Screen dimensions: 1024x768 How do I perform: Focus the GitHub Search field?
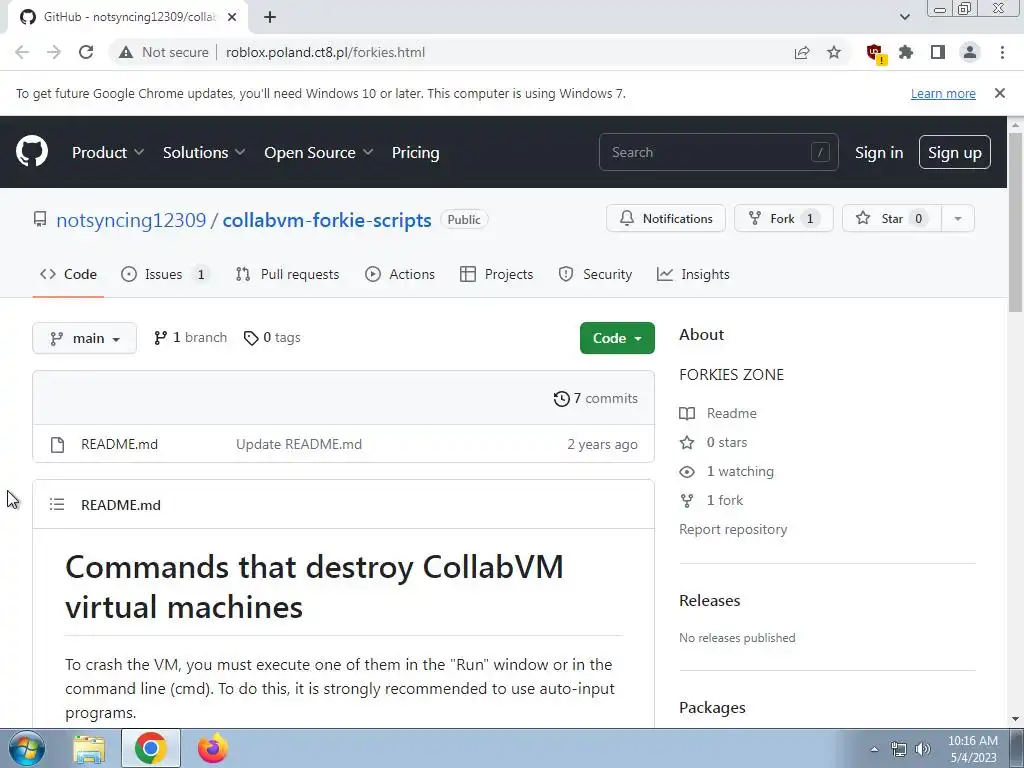718,152
